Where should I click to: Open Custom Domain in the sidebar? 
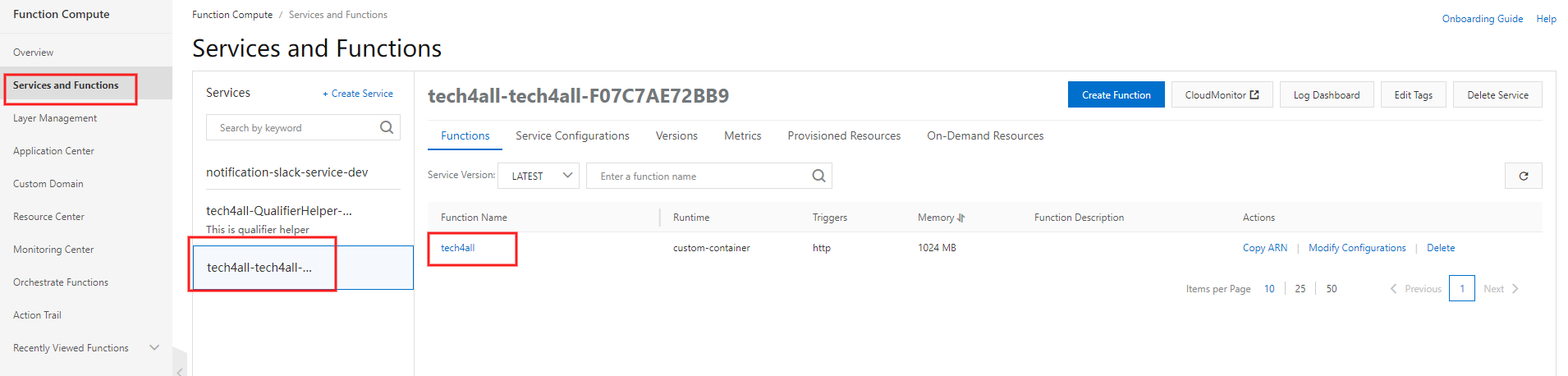(48, 184)
